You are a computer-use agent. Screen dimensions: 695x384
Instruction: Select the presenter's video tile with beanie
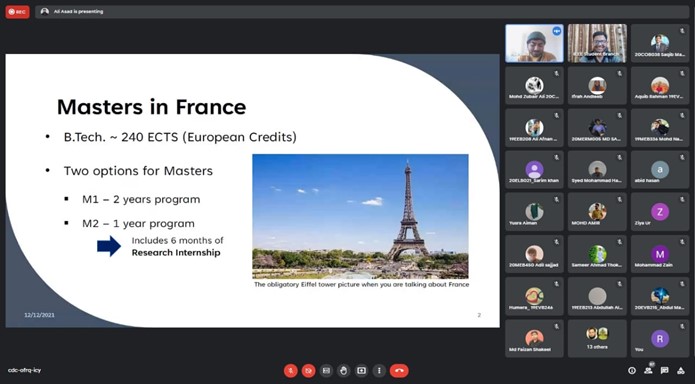coord(535,43)
